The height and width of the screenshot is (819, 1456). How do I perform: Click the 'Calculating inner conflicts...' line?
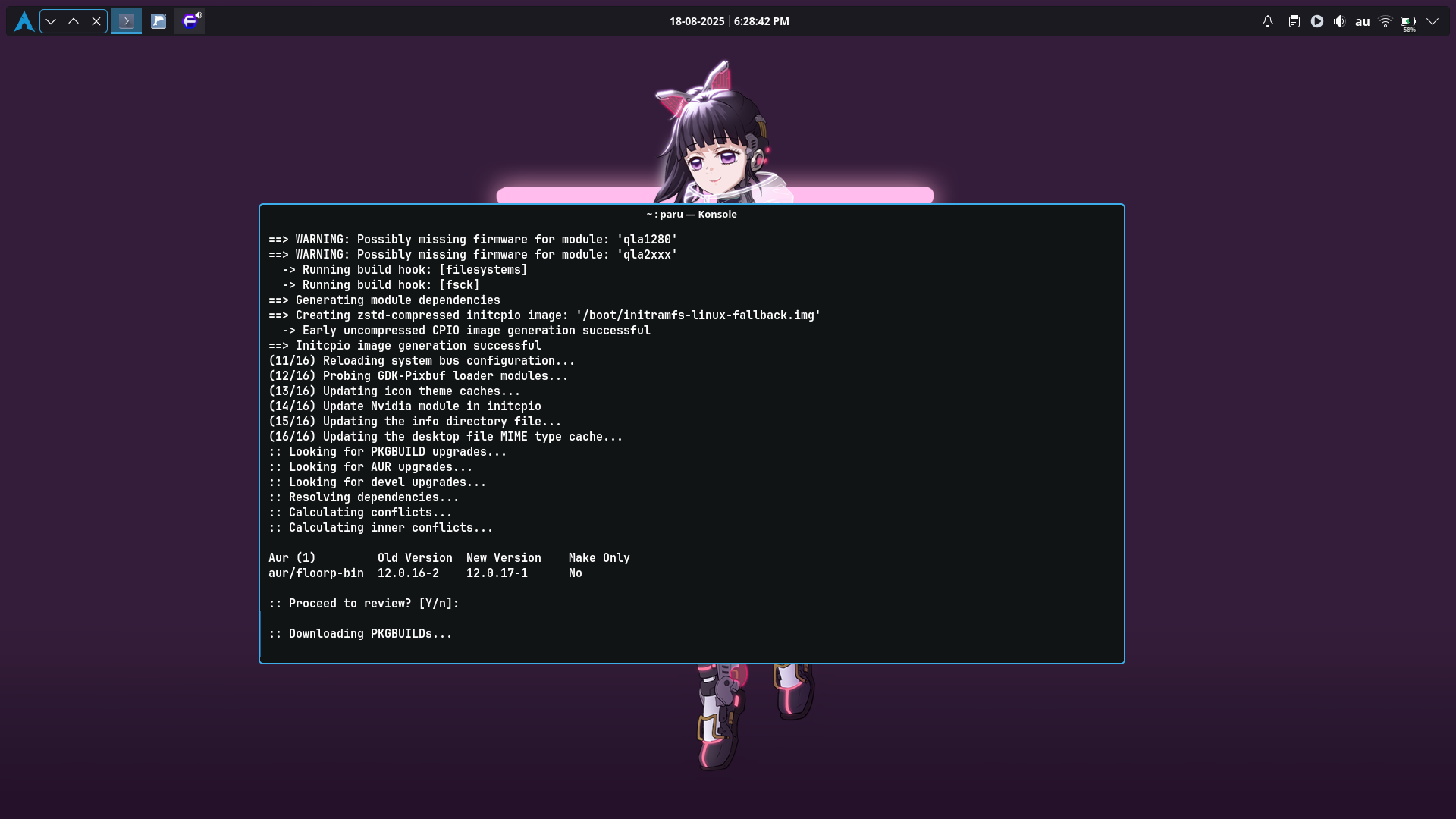[x=381, y=528]
